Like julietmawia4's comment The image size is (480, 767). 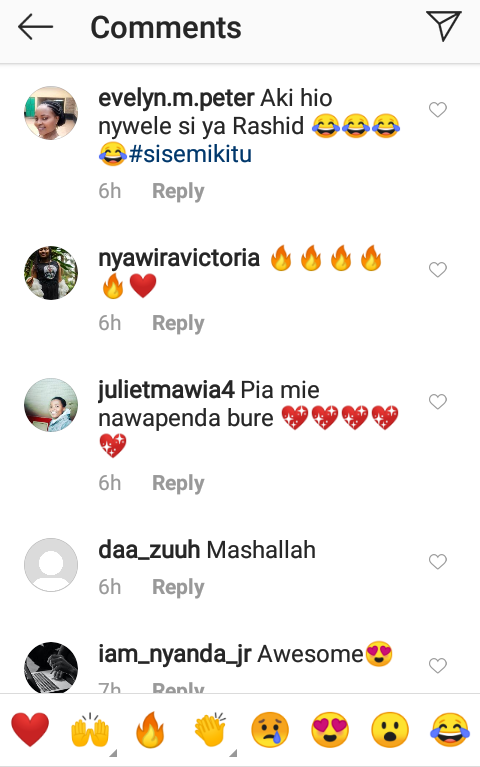click(438, 402)
